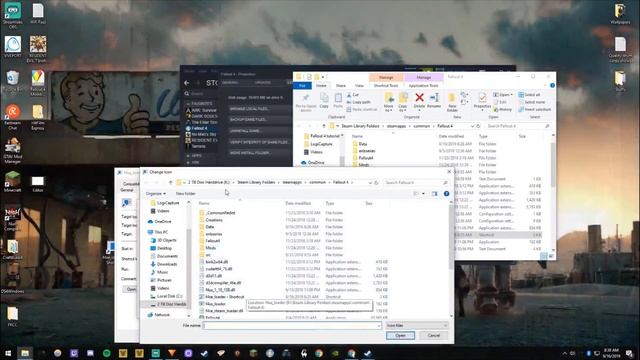The image size is (640, 360).
Task: Select the _CommonRedist folder in Change Icon
Action: point(217,213)
